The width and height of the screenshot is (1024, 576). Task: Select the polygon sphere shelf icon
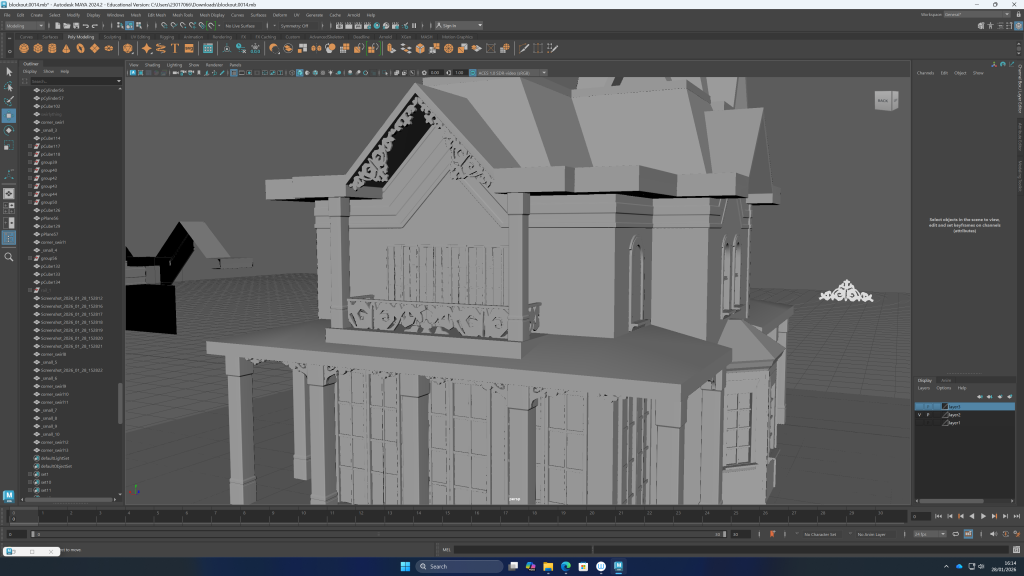[25, 48]
